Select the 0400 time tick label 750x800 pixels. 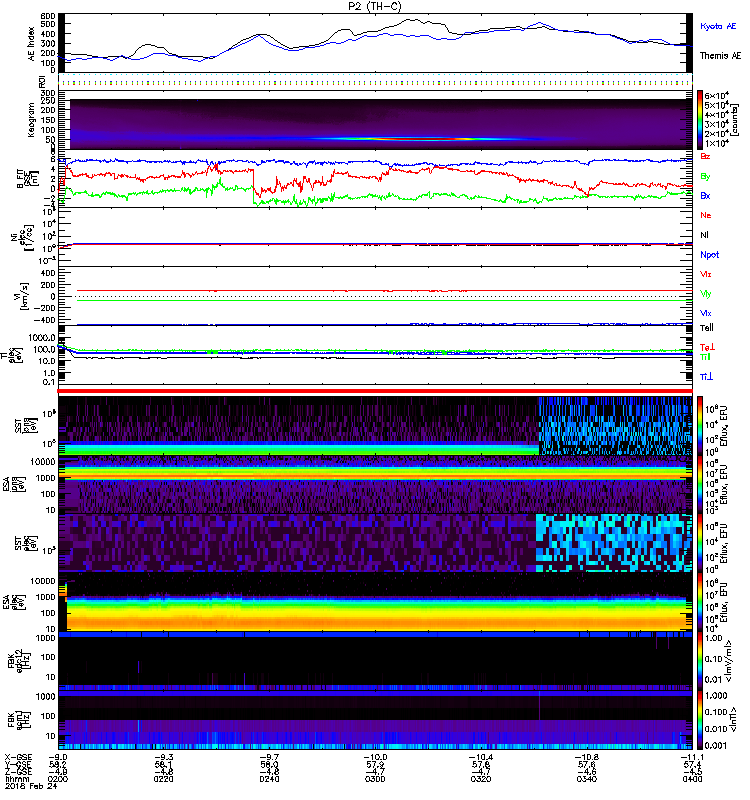[692, 779]
